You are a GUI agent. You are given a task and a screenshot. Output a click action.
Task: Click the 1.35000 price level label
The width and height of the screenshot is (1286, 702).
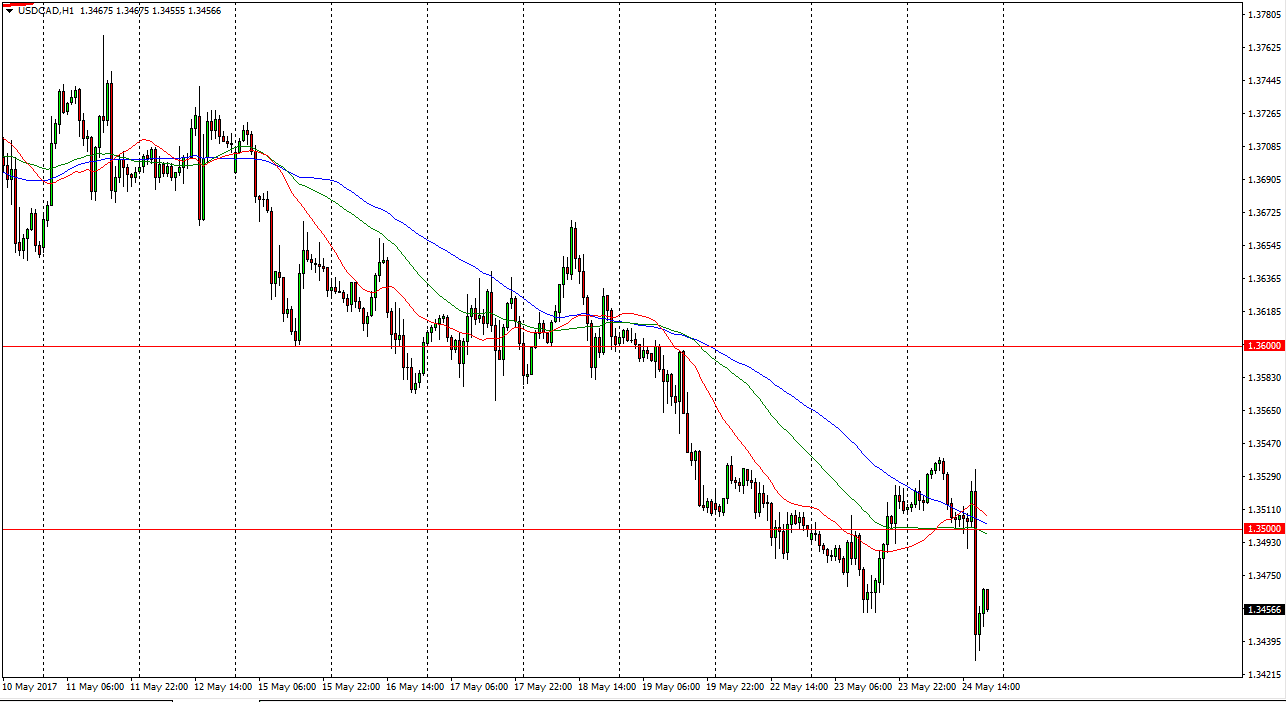[1264, 528]
